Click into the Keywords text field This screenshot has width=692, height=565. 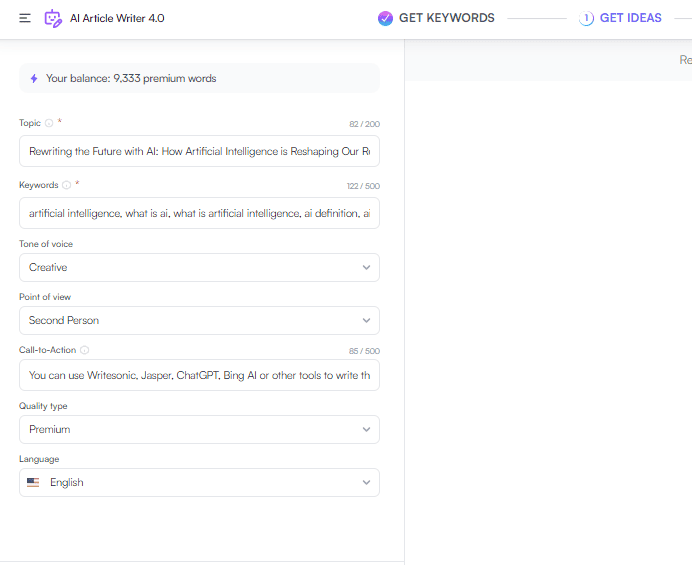199,212
